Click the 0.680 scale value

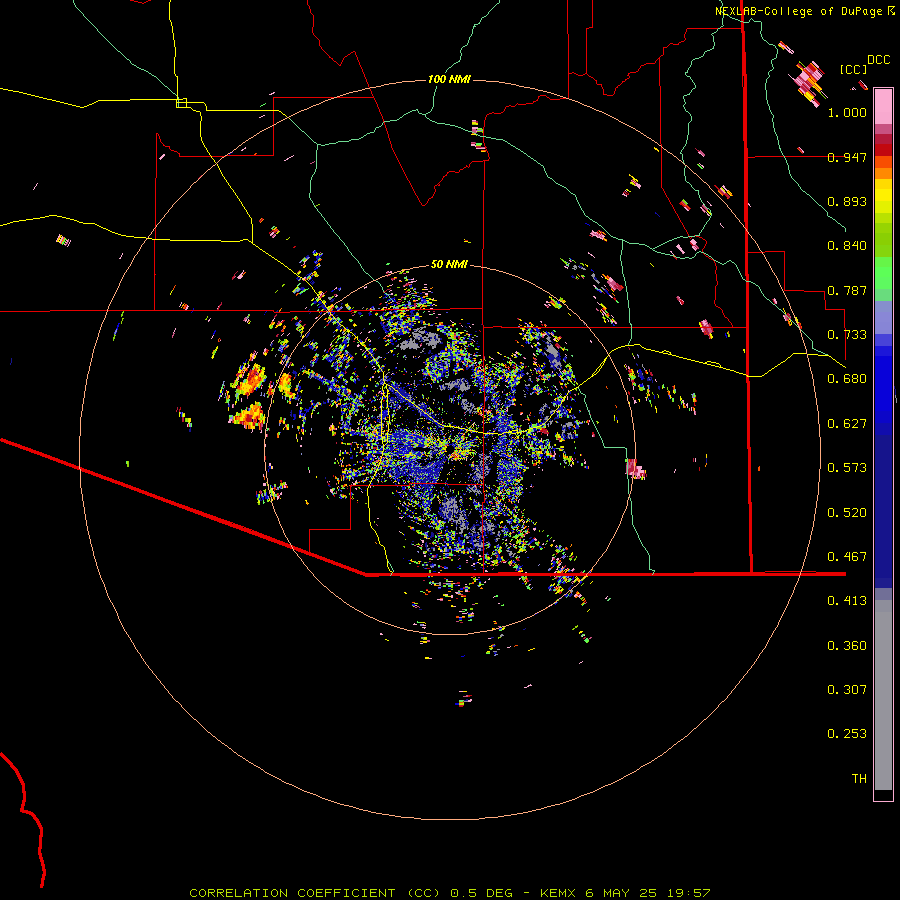coord(847,379)
